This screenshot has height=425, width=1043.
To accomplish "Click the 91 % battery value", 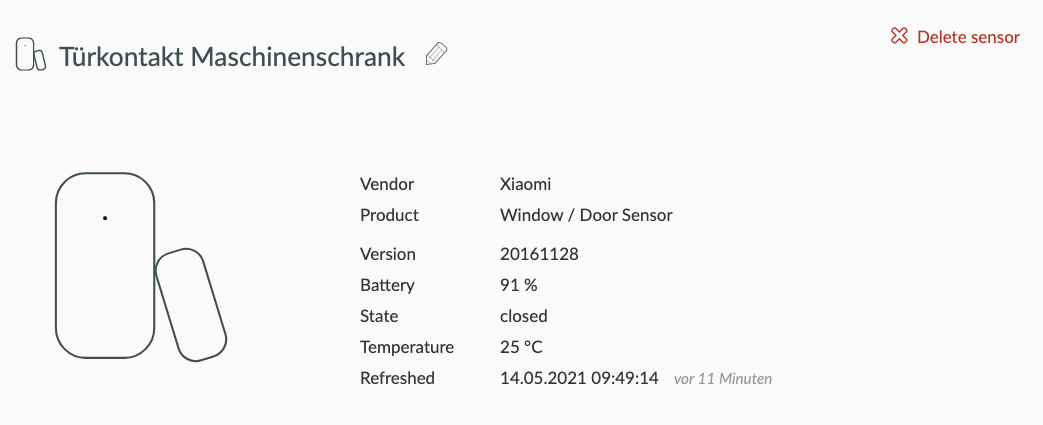I will click(518, 285).
